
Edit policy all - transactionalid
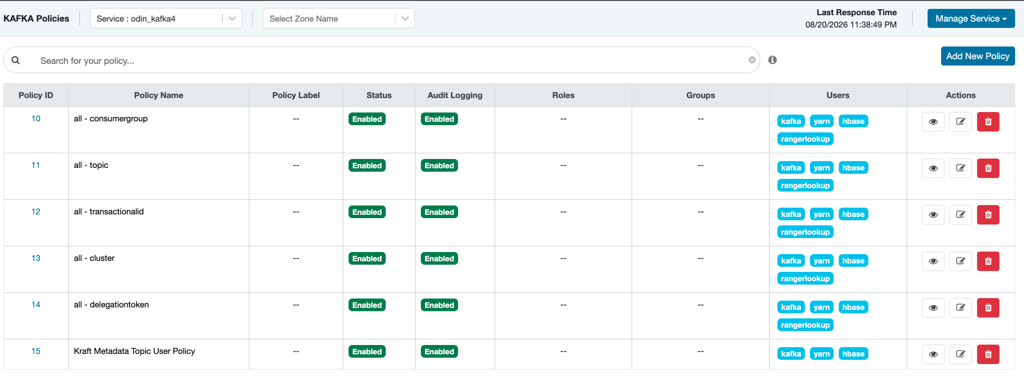pos(960,215)
